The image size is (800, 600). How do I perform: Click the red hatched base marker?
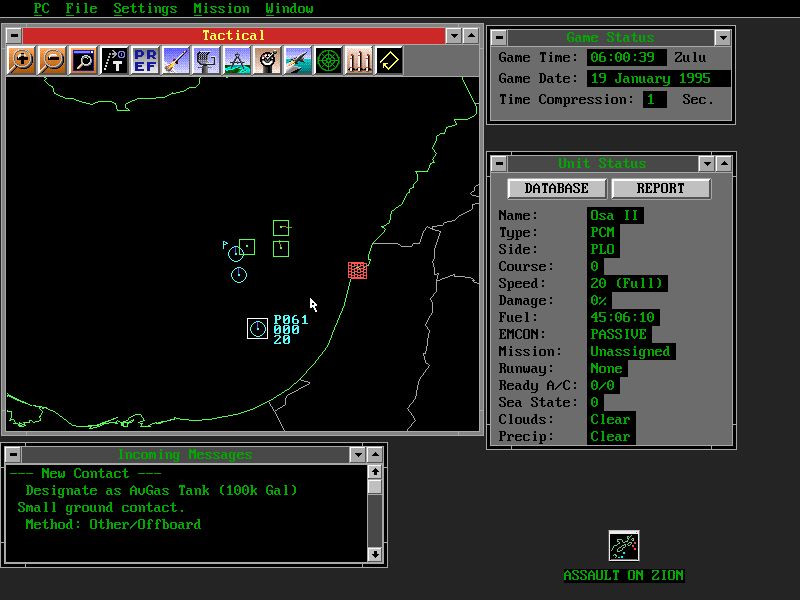[357, 270]
